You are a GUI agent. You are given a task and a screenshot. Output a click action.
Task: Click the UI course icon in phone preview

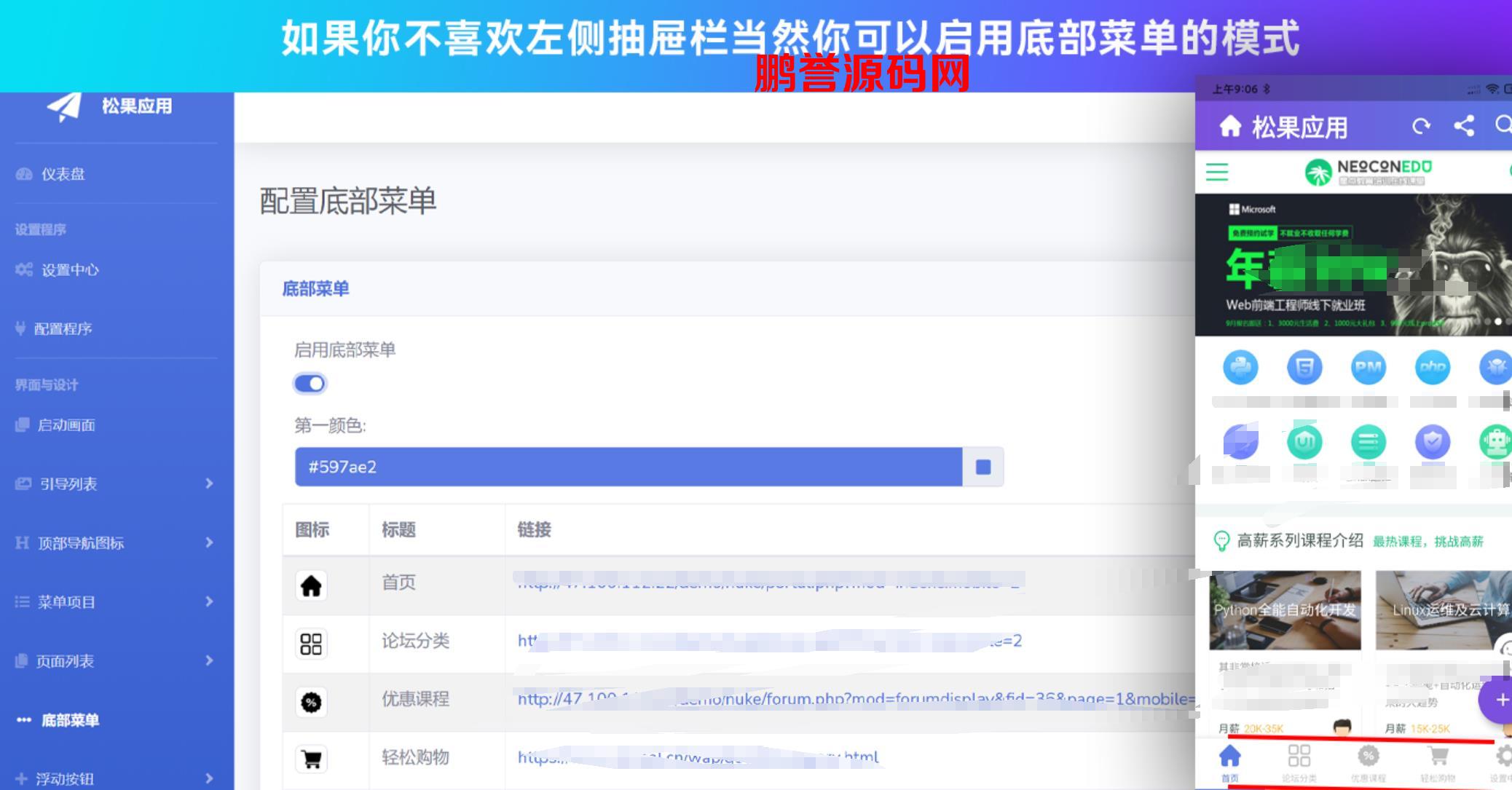tap(1304, 442)
